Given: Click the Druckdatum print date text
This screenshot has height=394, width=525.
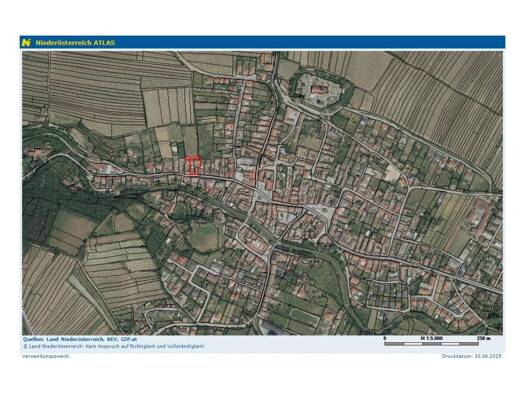Looking at the screenshot, I should [471, 356].
